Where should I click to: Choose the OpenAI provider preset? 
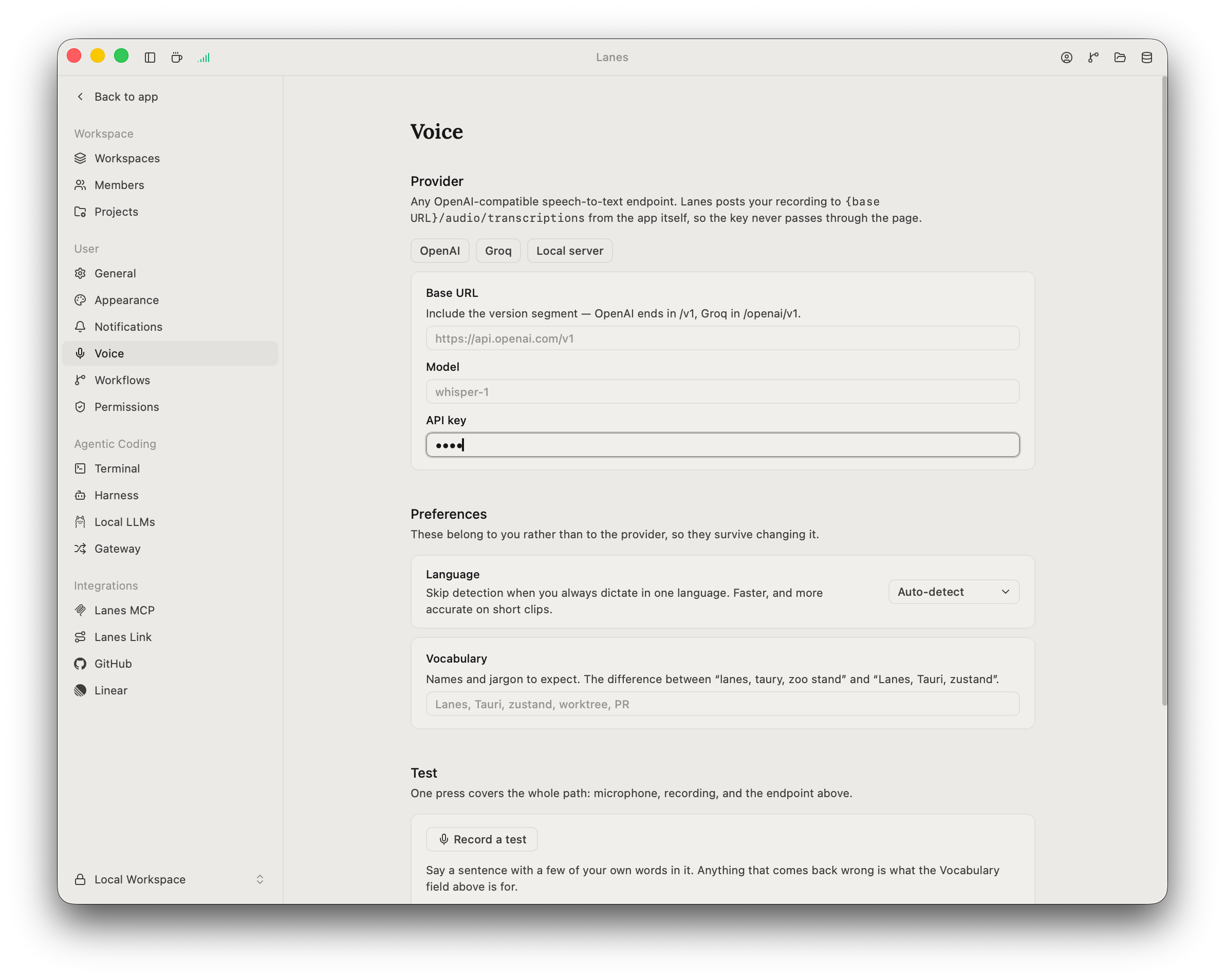point(440,251)
